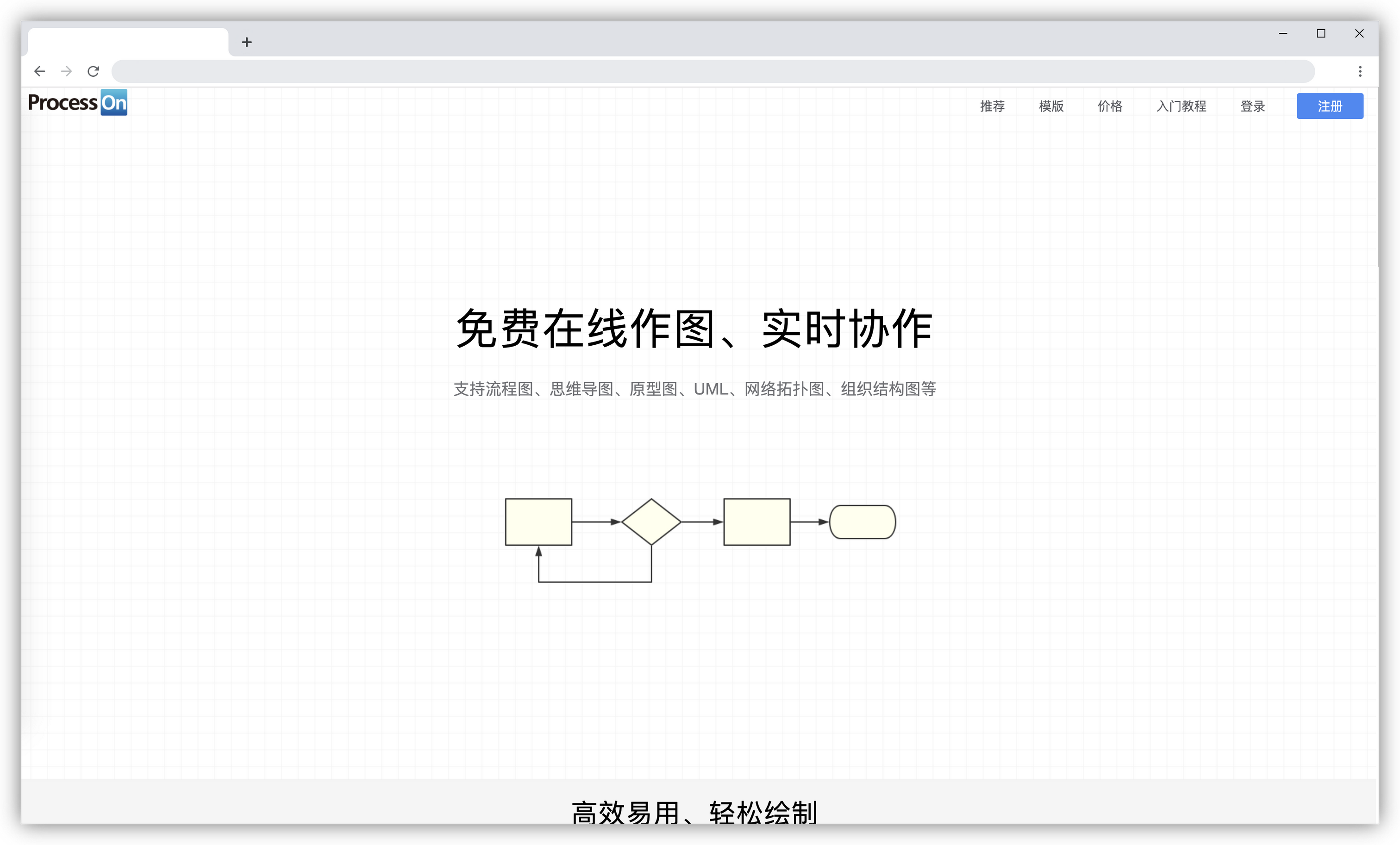Reload the page with refresh icon

coord(93,71)
